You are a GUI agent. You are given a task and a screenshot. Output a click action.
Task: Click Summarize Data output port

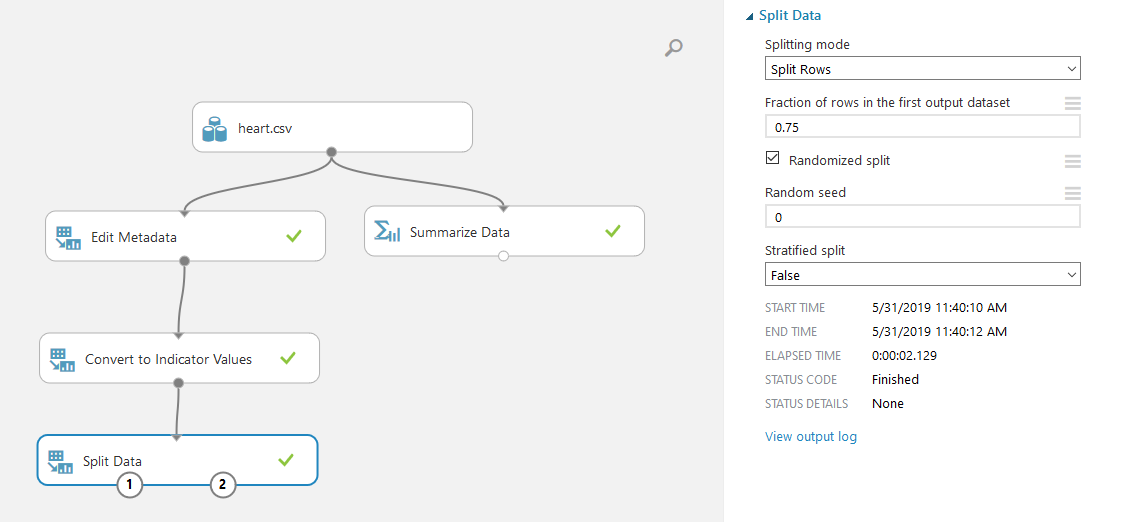coord(503,256)
